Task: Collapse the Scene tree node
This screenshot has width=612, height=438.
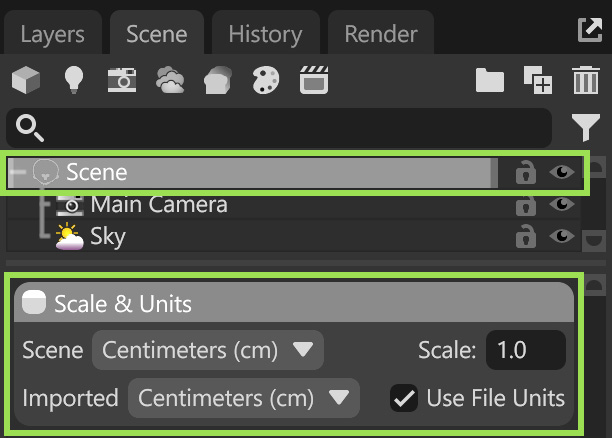Action: pyautogui.click(x=14, y=172)
